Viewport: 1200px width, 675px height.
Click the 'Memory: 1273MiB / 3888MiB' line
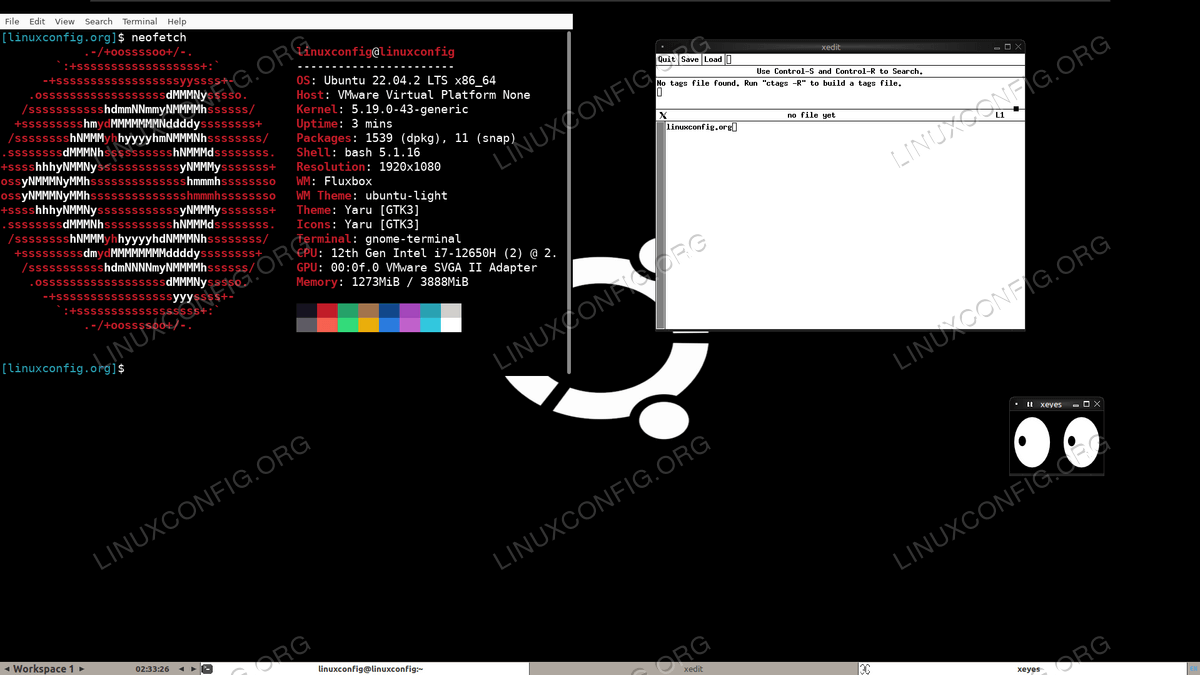[x=383, y=282]
